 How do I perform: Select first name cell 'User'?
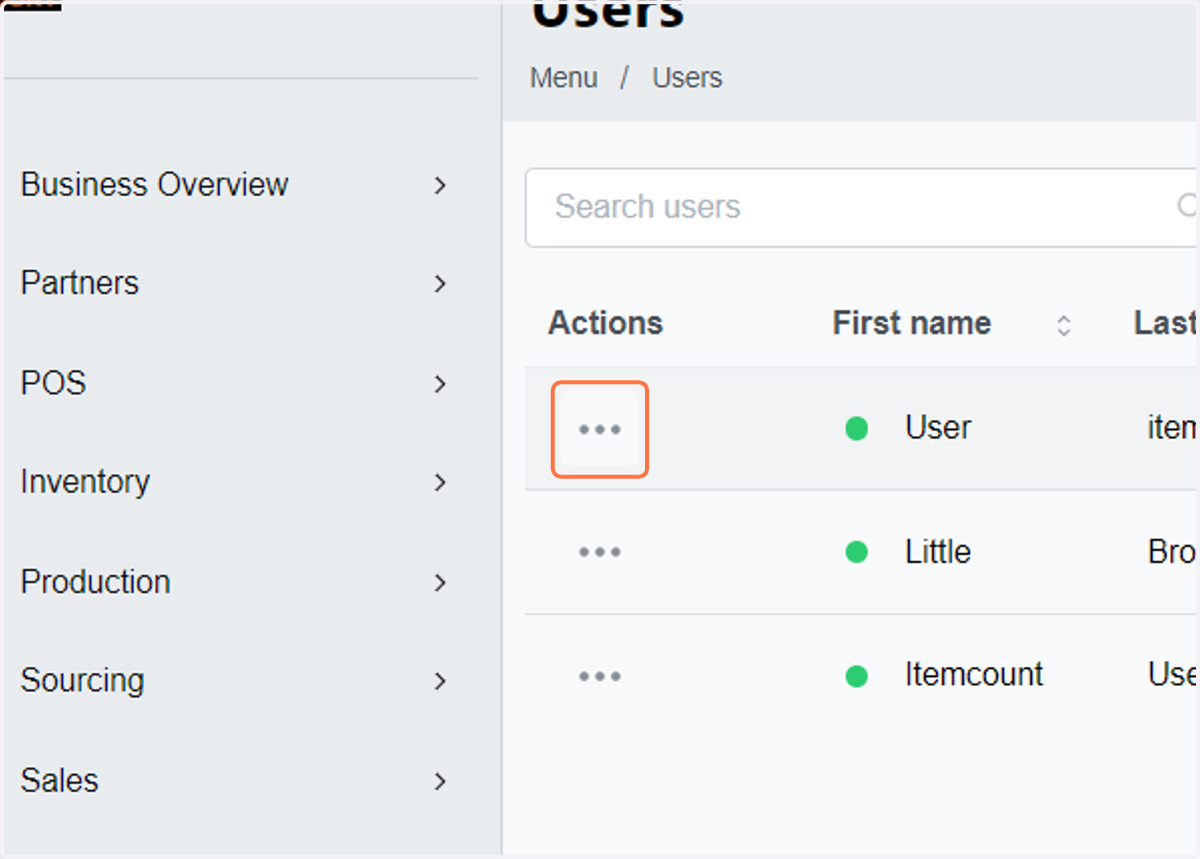click(938, 428)
